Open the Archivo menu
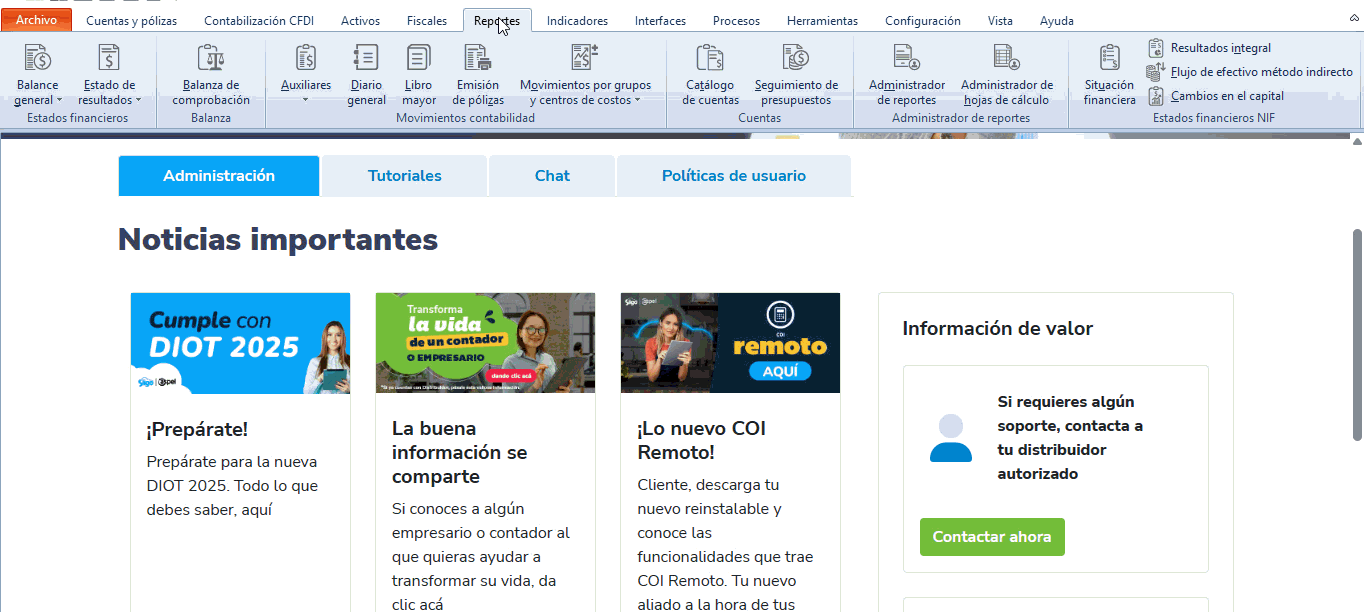The image size is (1364, 612). [37, 20]
